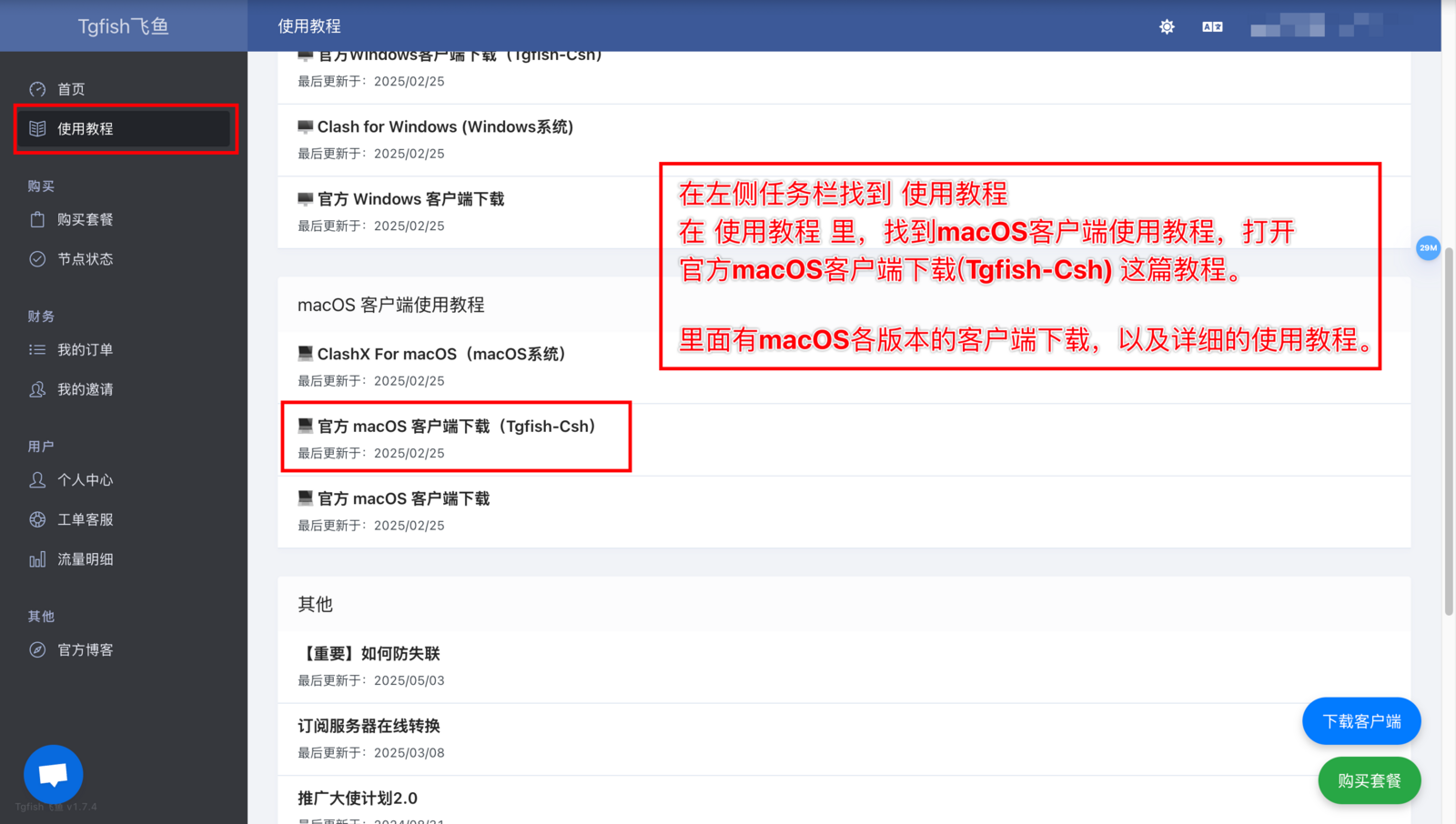Open 官方博客 compass icon
The width and height of the screenshot is (1456, 824).
[37, 649]
